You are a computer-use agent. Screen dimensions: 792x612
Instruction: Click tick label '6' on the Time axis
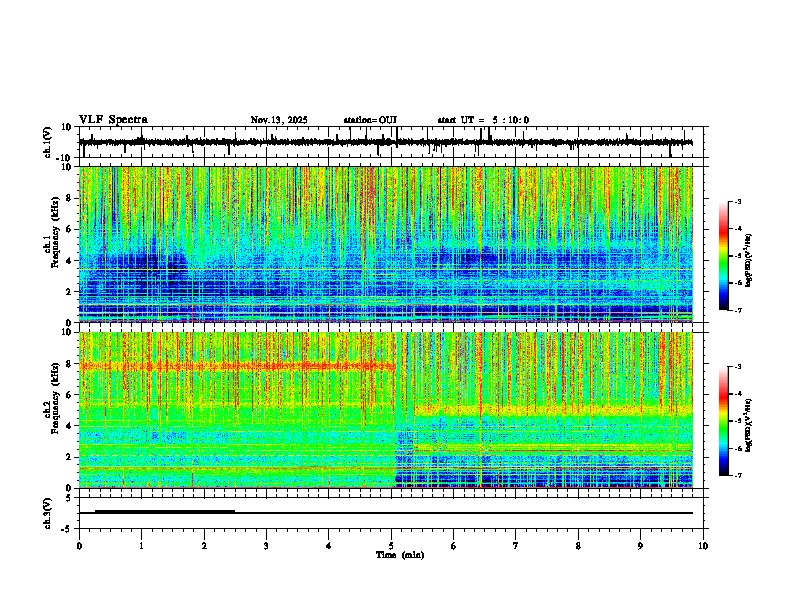pyautogui.click(x=454, y=546)
